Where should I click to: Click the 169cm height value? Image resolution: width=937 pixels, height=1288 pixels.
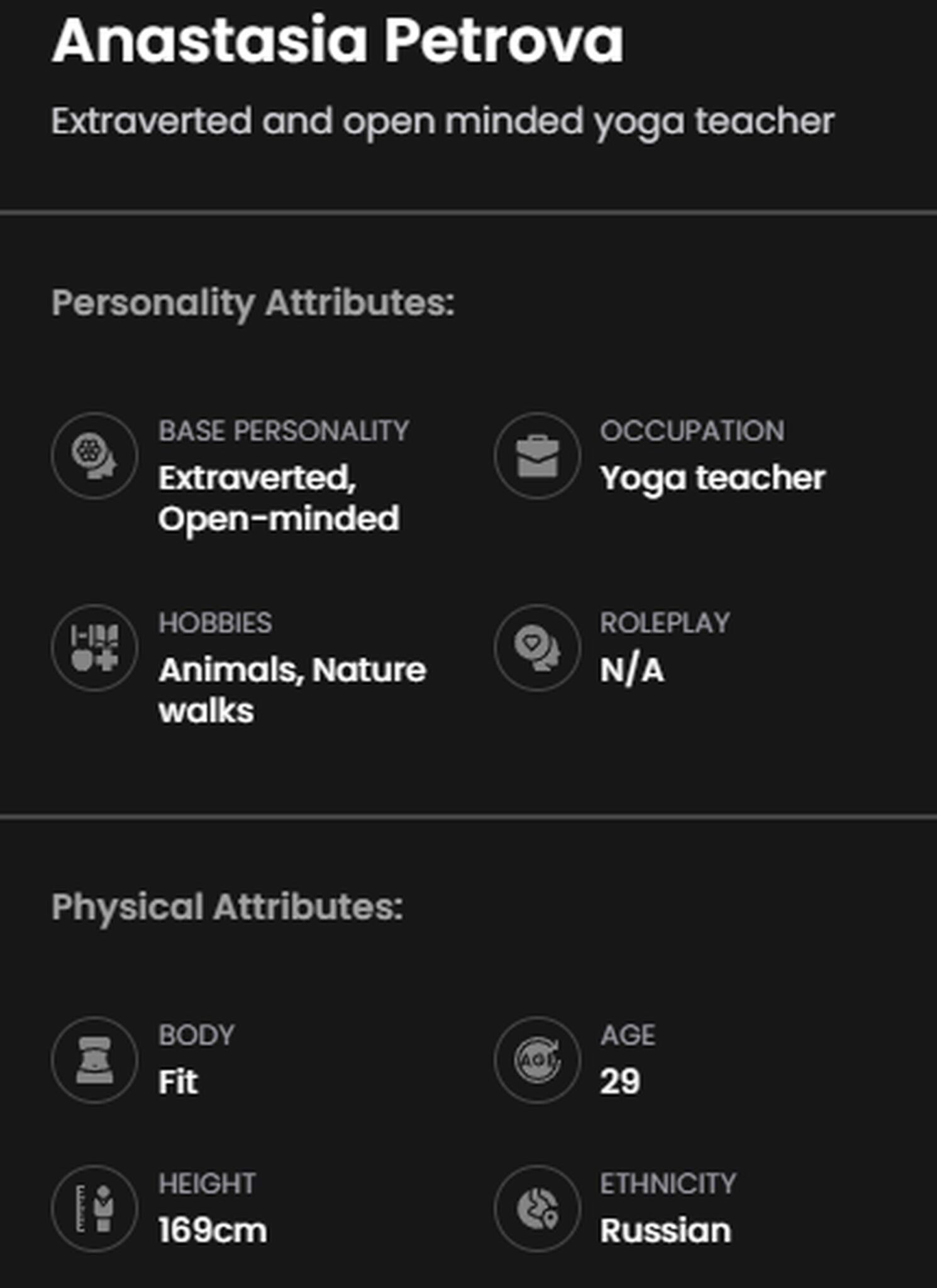[213, 1231]
